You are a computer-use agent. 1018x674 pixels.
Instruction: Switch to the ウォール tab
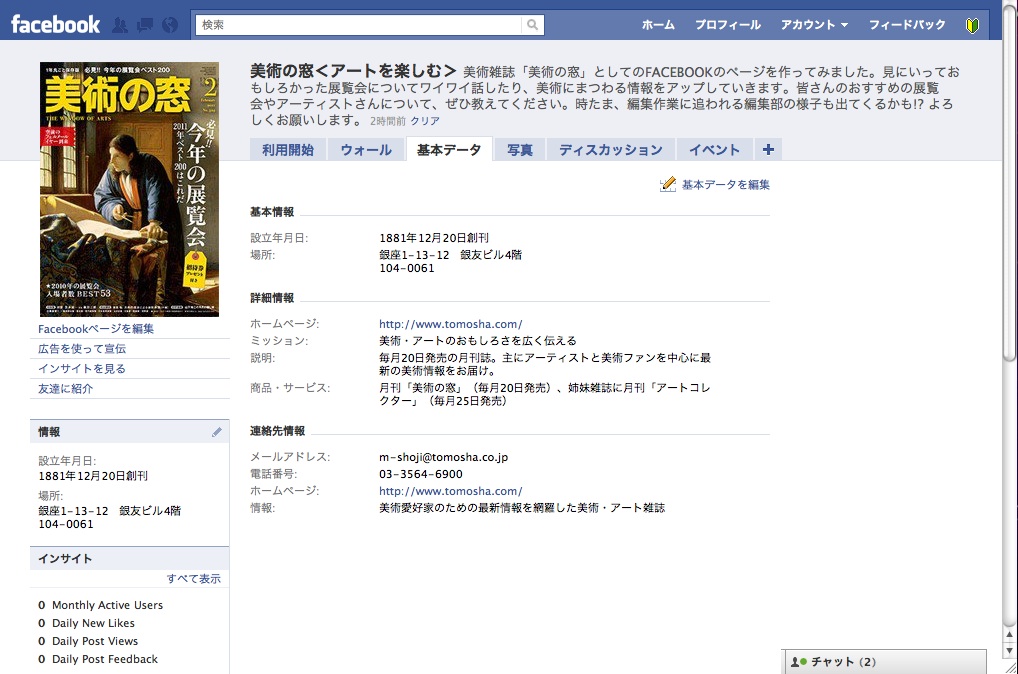pyautogui.click(x=366, y=150)
